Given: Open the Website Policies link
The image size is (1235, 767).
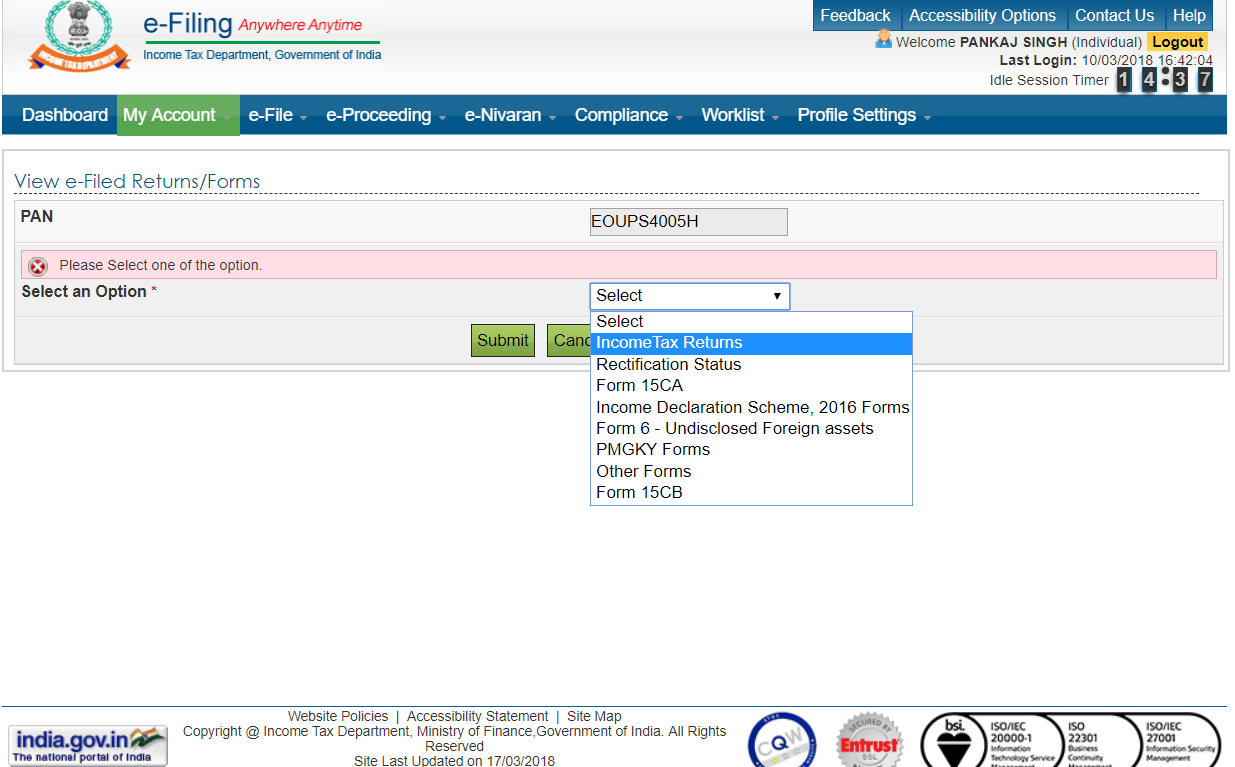Looking at the screenshot, I should (337, 715).
